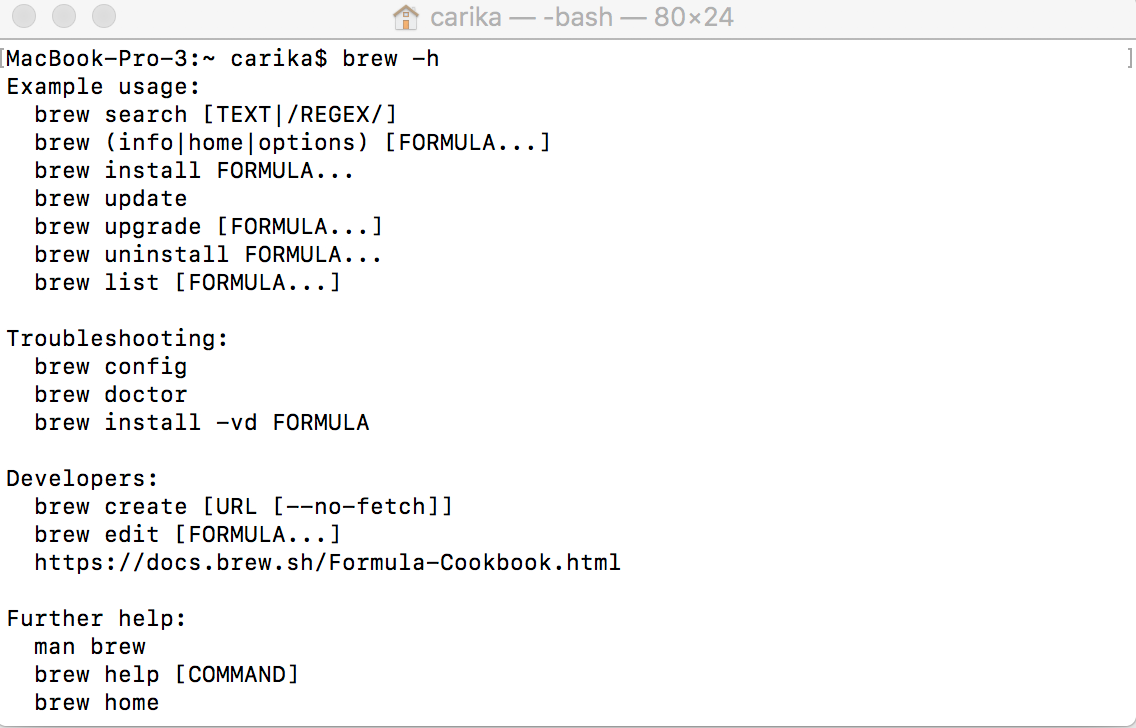Open the Formula-Cookbook.html documentation link
1136x728 pixels.
click(326, 562)
